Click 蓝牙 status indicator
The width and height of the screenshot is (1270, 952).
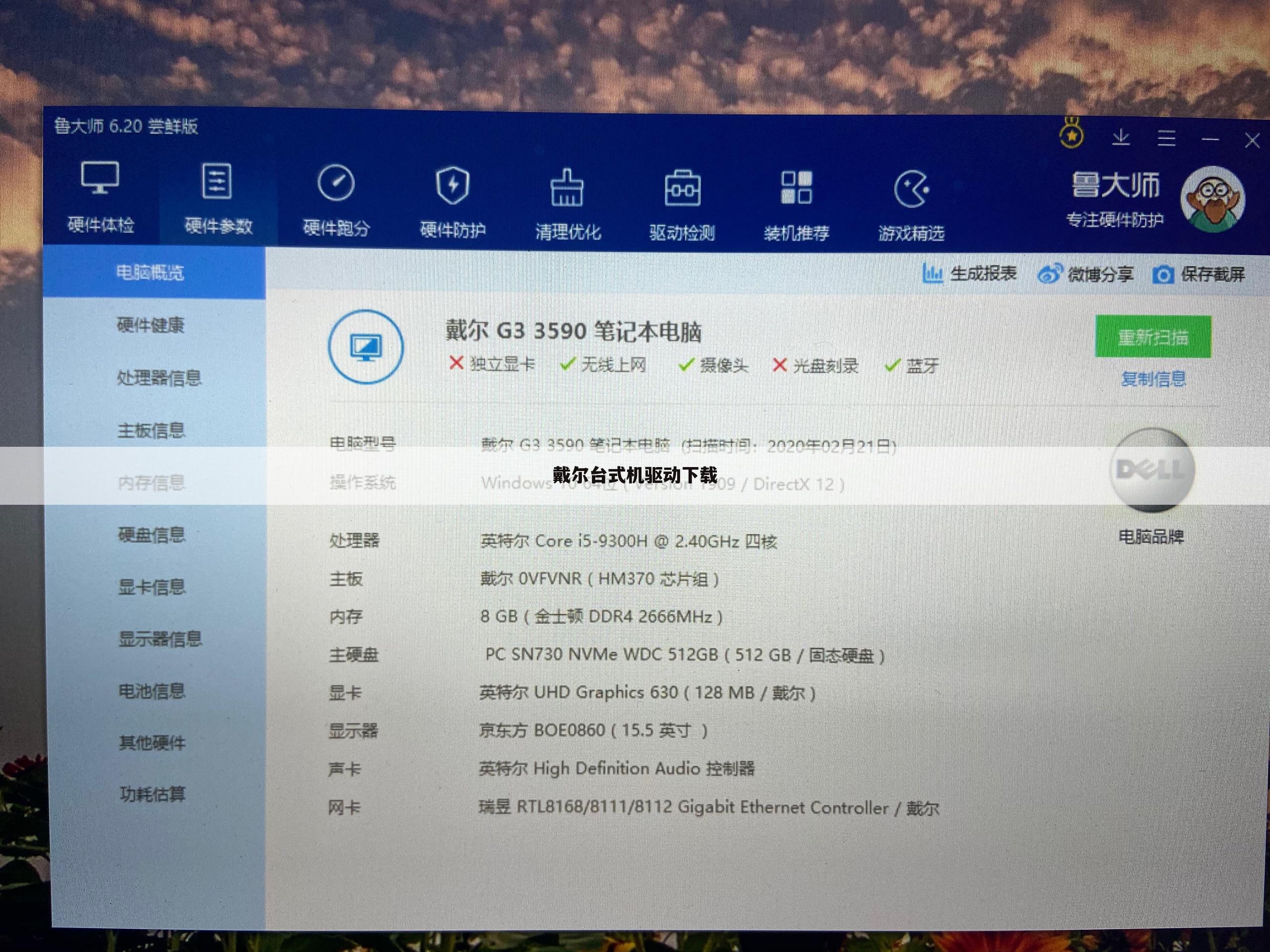pos(912,365)
